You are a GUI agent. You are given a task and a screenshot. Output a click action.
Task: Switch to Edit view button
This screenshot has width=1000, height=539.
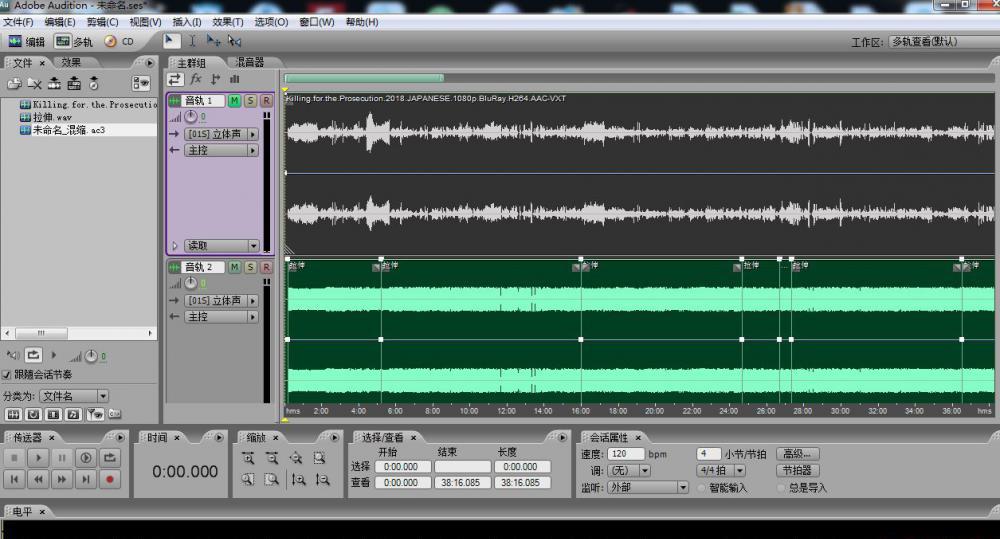(26, 41)
